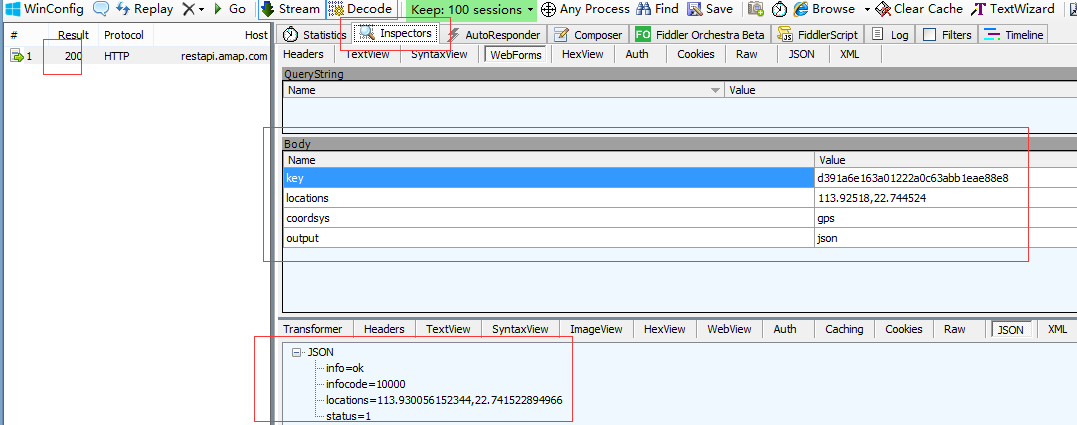Open response Caching tab

(x=844, y=329)
